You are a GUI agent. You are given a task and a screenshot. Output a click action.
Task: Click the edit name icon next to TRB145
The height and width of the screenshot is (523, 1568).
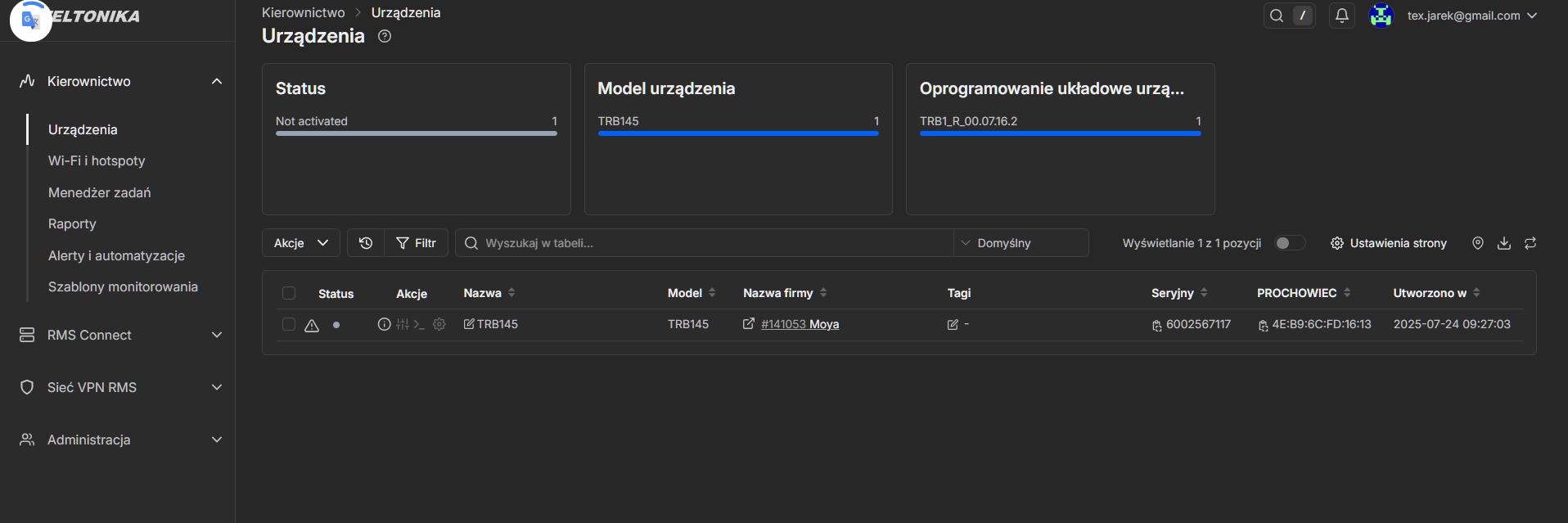[469, 324]
